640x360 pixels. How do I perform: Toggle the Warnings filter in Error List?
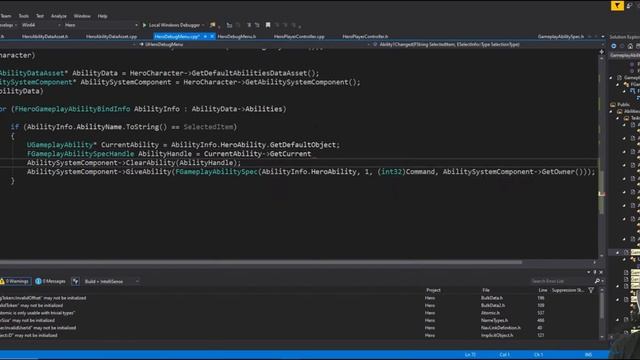[x=16, y=281]
